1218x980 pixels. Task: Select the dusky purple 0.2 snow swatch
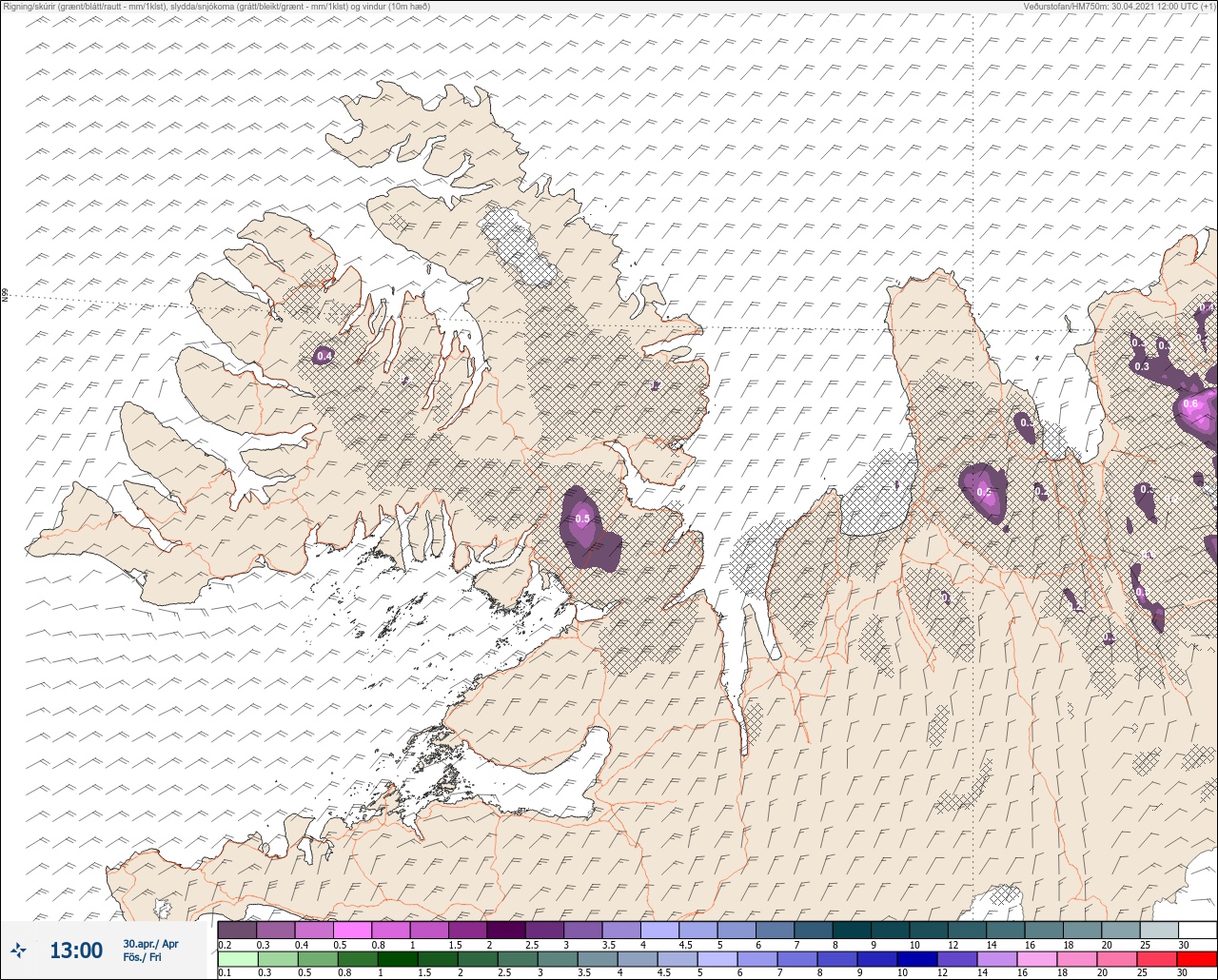[237, 930]
